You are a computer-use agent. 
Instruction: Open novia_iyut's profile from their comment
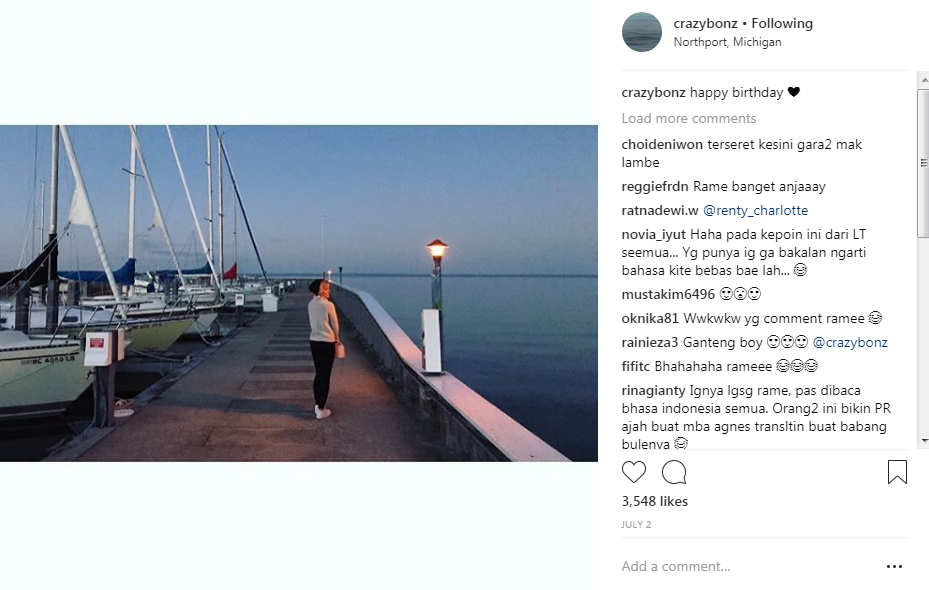[x=653, y=234]
